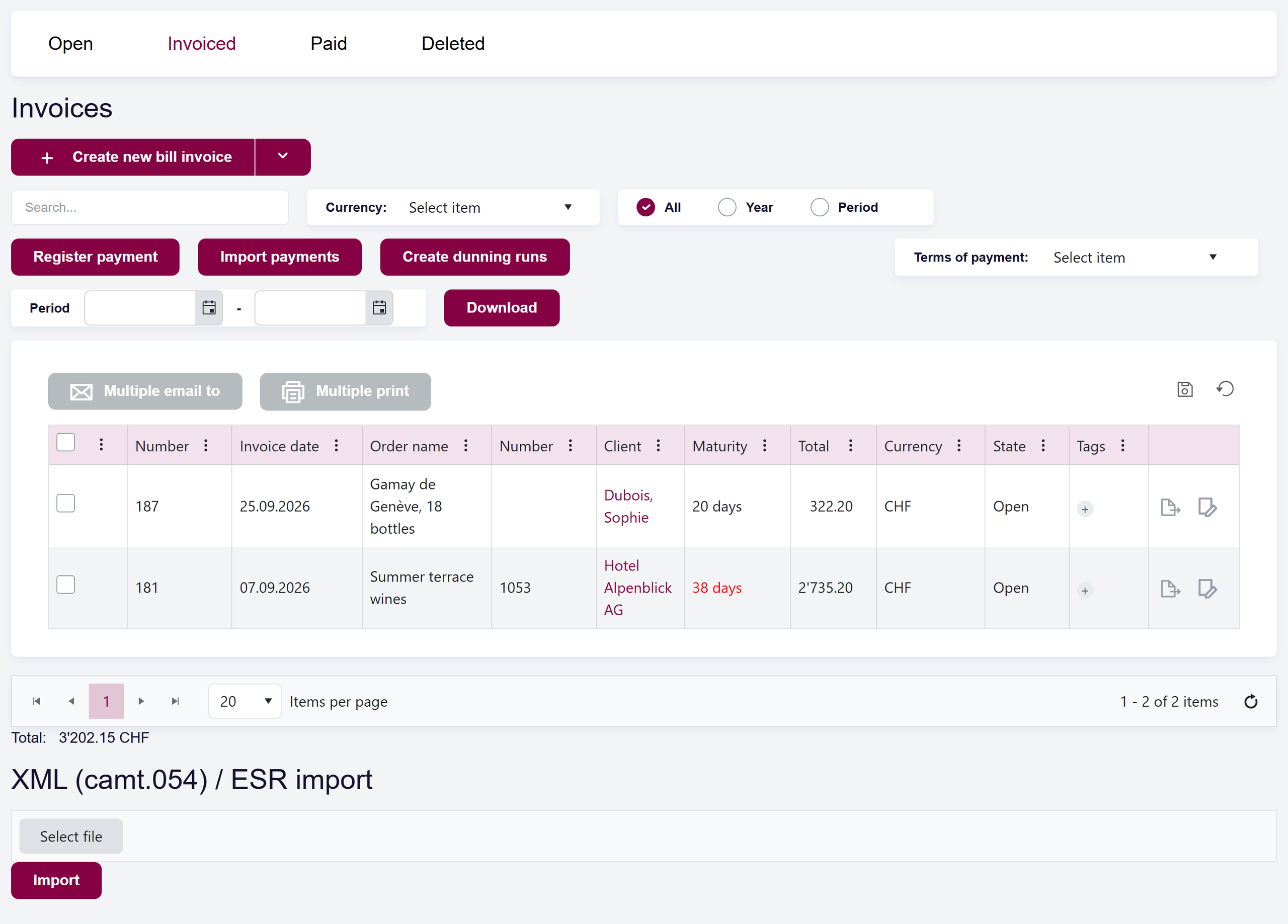Open Maturity column menu
Viewport: 1288px width, 924px height.
(764, 446)
